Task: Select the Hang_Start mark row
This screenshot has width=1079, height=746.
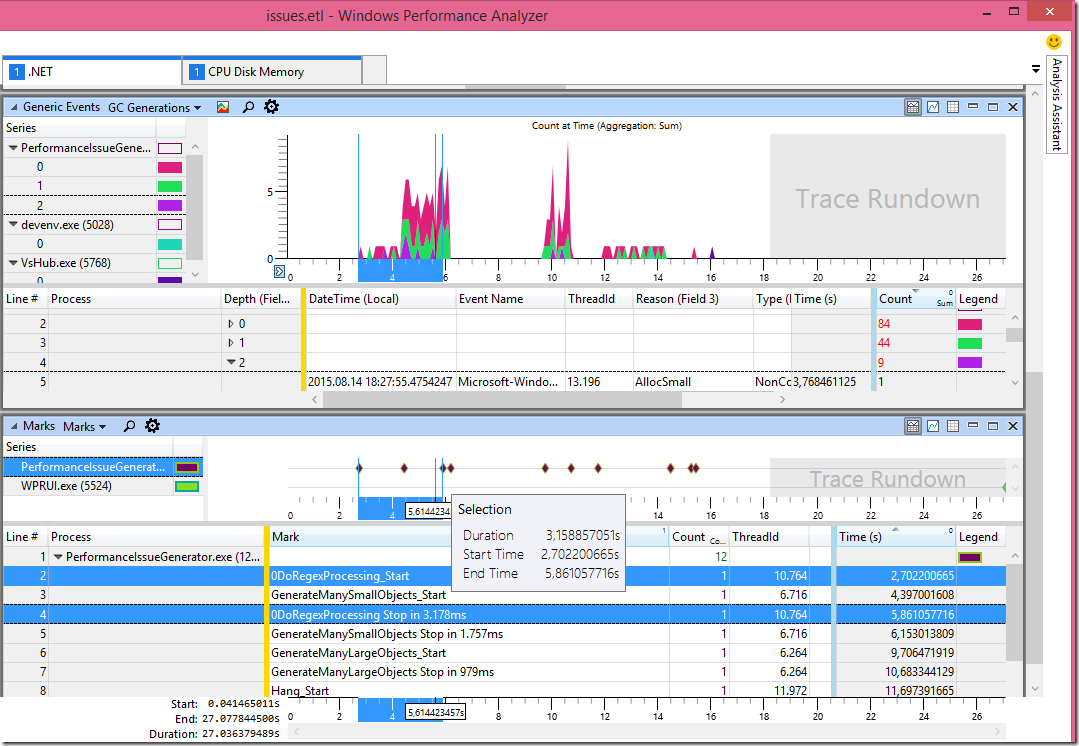Action: (504, 690)
